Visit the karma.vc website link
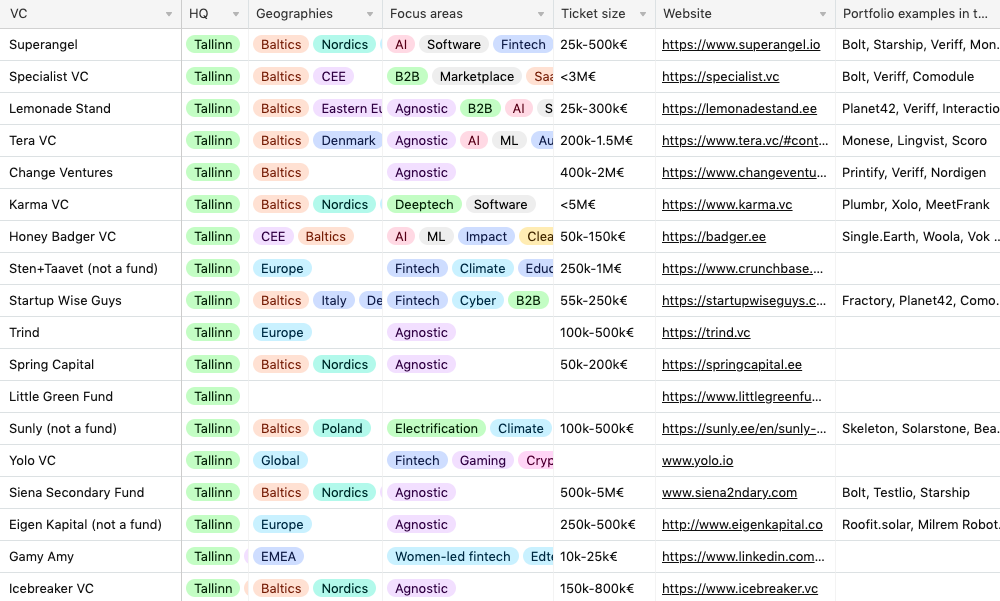Image resolution: width=1000 pixels, height=601 pixels. [727, 204]
